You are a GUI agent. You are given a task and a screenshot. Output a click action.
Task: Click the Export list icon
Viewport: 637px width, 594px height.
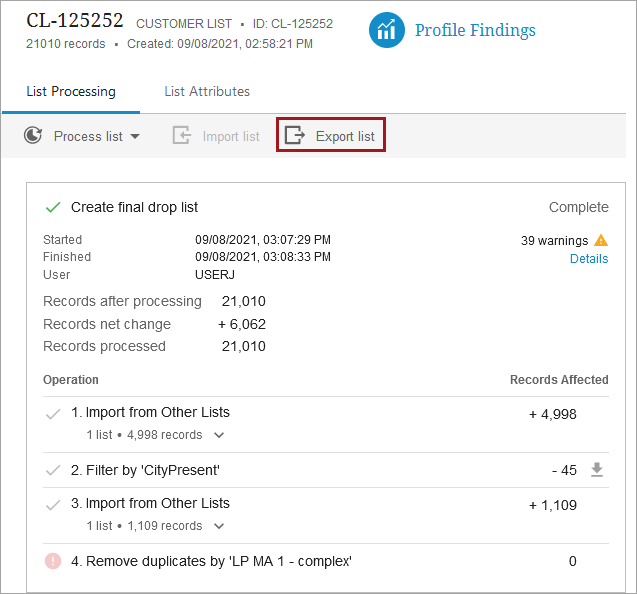(x=295, y=135)
